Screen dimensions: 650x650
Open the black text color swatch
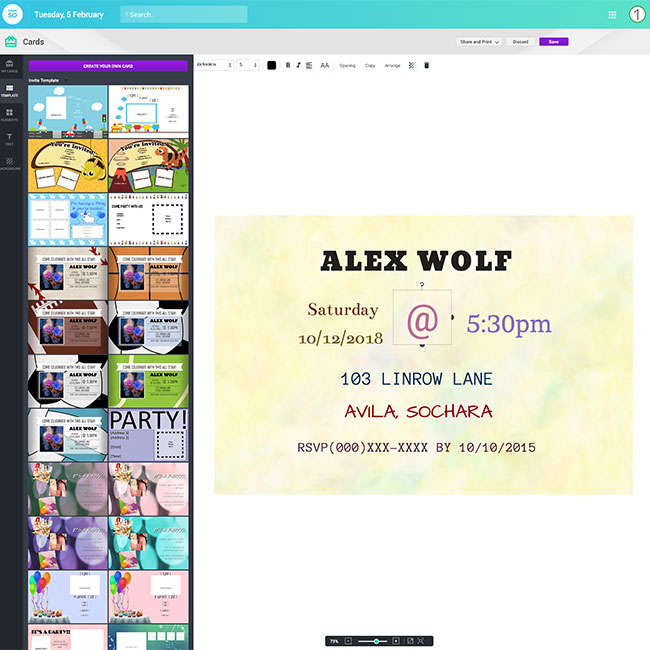click(x=271, y=65)
